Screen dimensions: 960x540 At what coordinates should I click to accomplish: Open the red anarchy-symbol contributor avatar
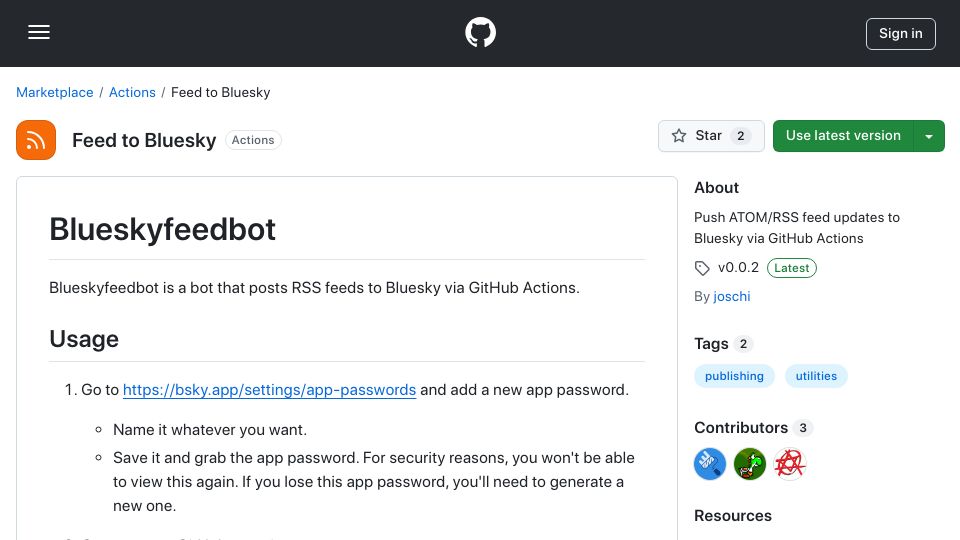790,464
